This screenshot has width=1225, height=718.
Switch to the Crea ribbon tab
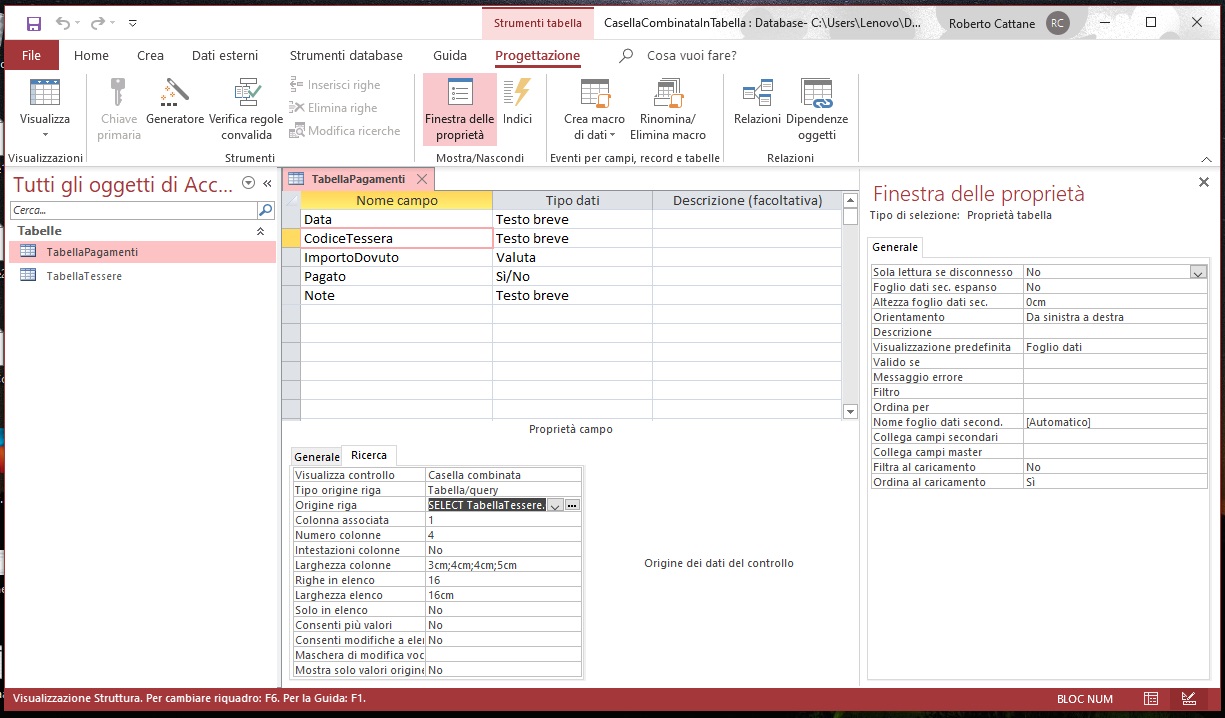coord(151,56)
